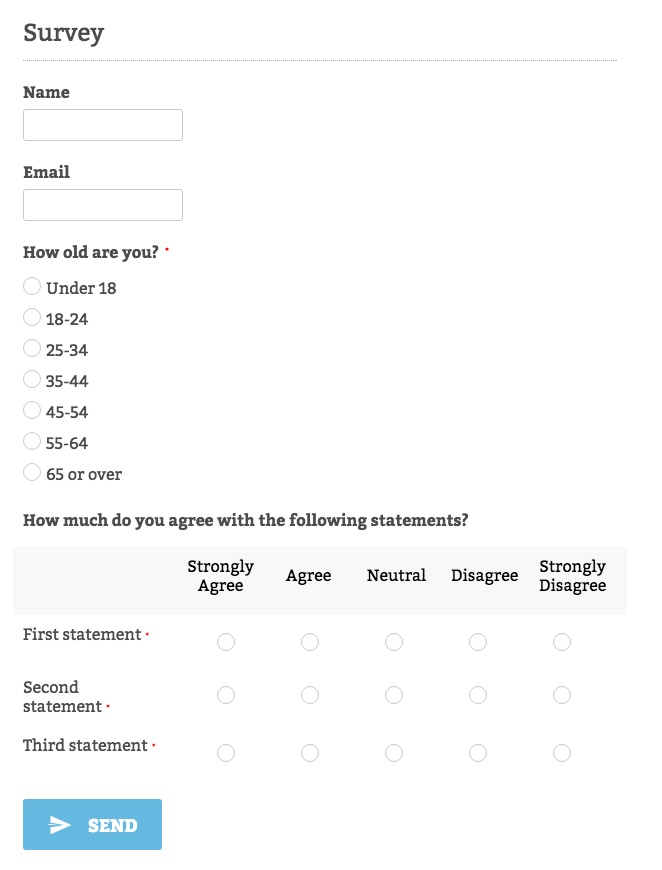Choose the "65 or over" option
The height and width of the screenshot is (870, 662).
point(32,472)
